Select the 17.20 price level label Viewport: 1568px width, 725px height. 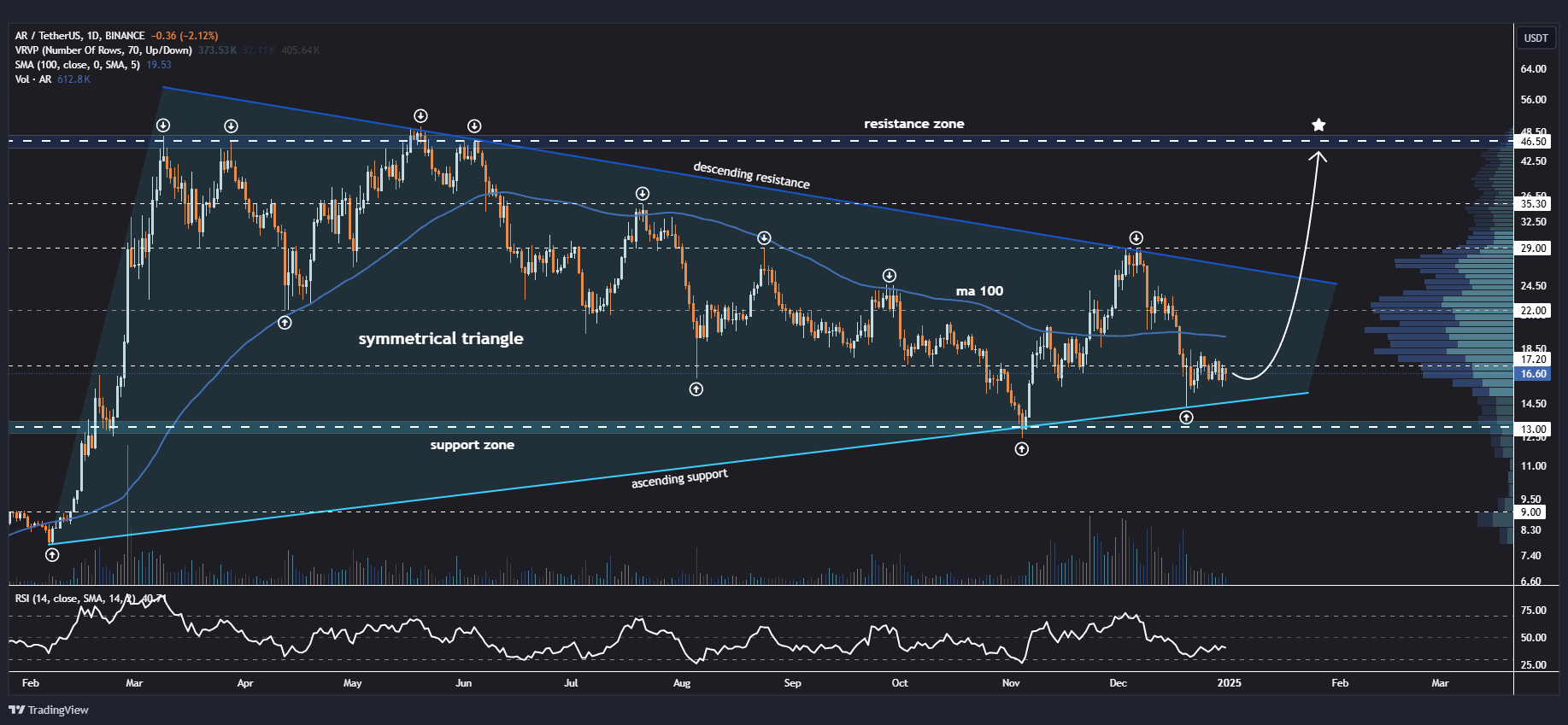1534,360
